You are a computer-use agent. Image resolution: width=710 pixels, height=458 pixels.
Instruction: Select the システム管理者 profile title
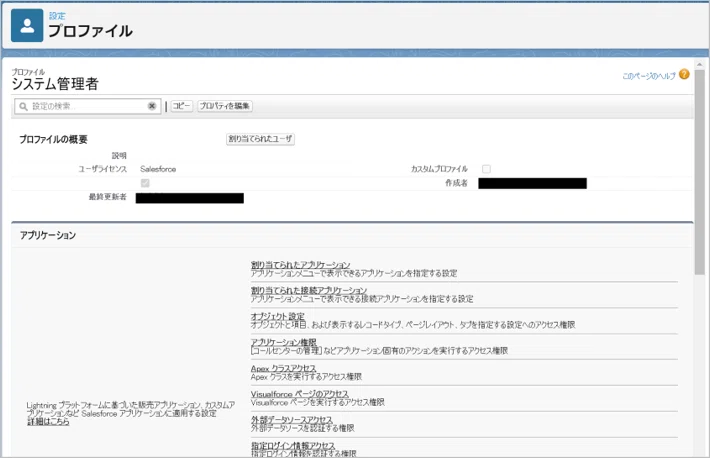click(x=55, y=84)
